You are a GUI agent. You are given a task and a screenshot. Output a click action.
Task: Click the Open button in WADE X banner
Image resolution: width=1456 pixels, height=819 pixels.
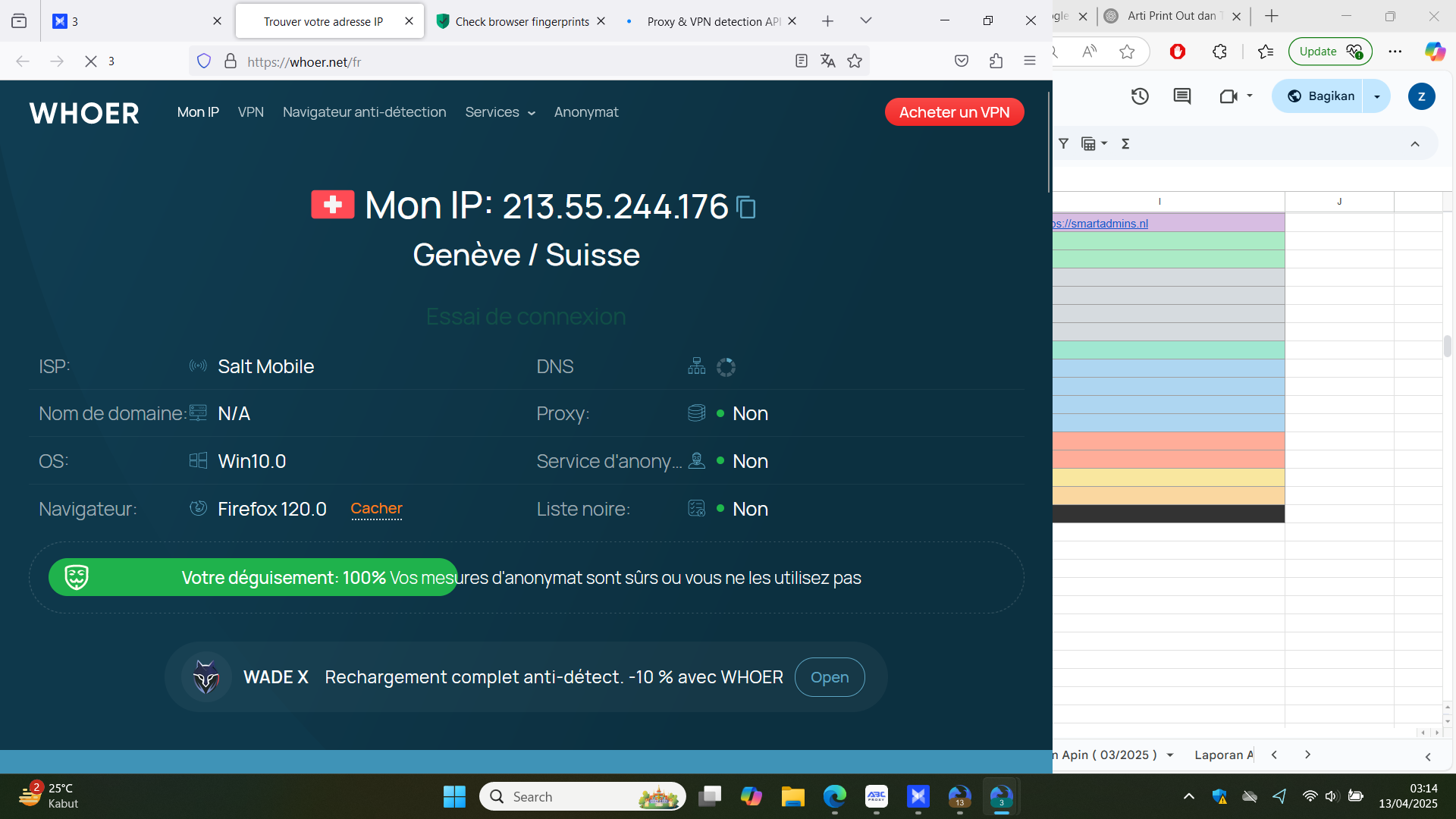point(830,677)
